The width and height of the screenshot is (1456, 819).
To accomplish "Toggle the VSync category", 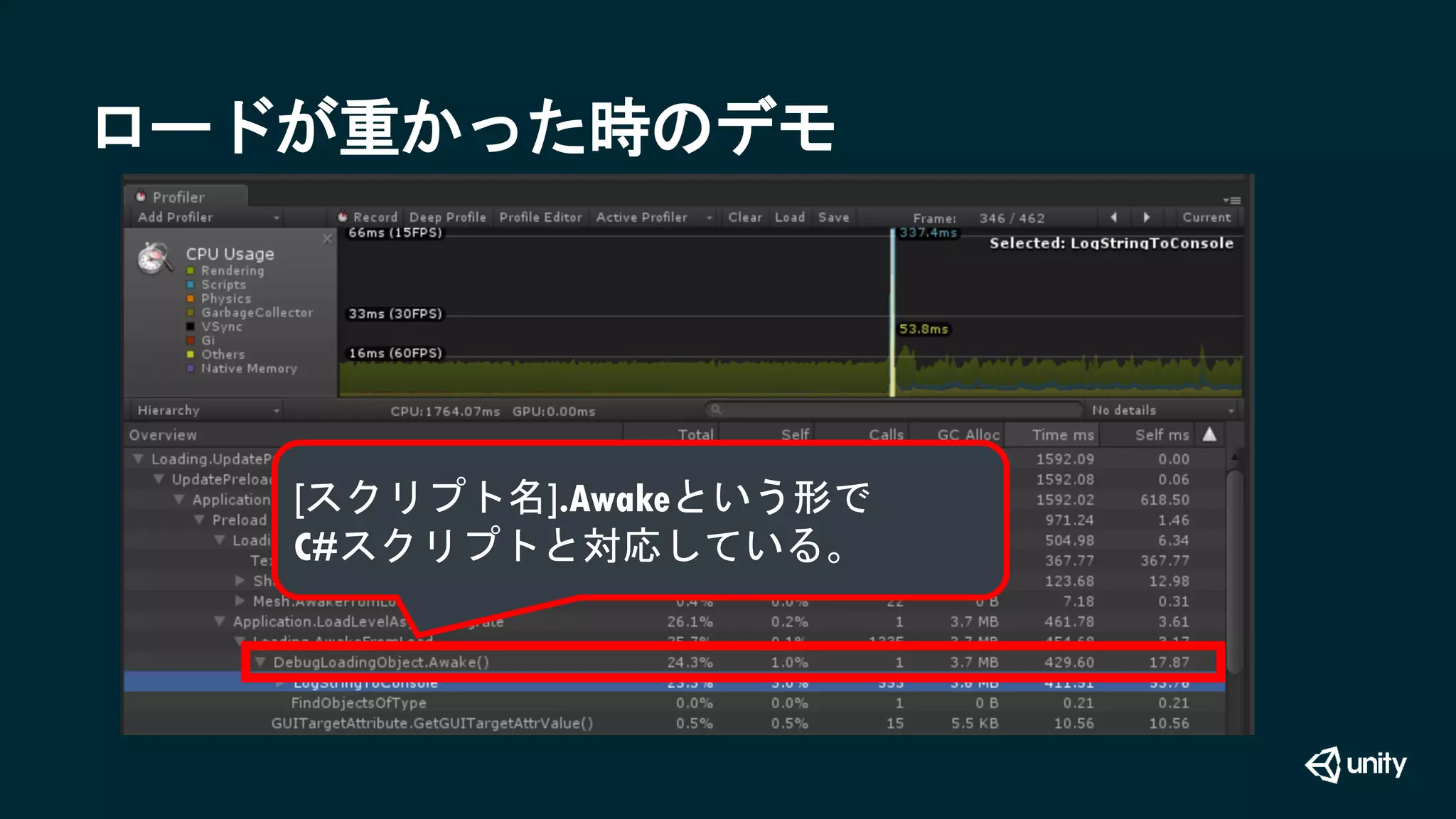I will pyautogui.click(x=214, y=326).
